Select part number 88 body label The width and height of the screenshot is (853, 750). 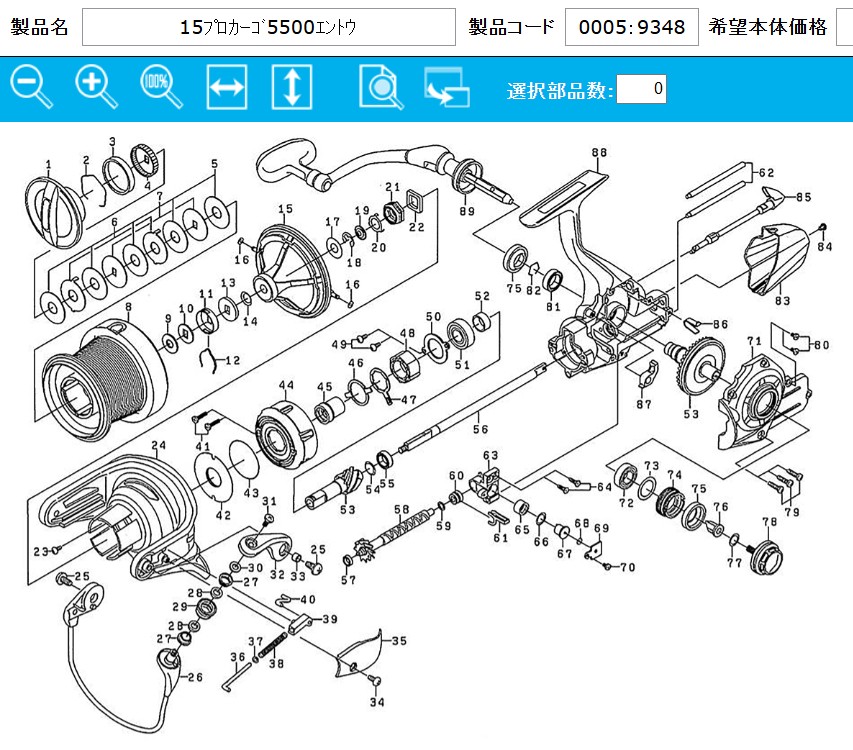tap(599, 153)
